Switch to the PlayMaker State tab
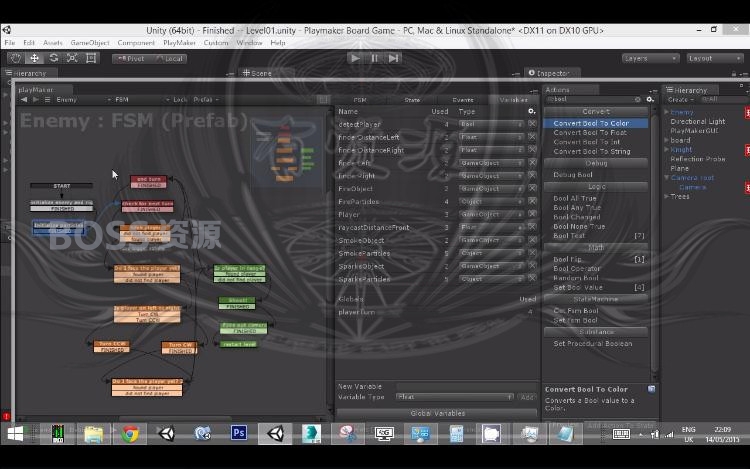Viewport: 750px width, 469px height. click(412, 100)
